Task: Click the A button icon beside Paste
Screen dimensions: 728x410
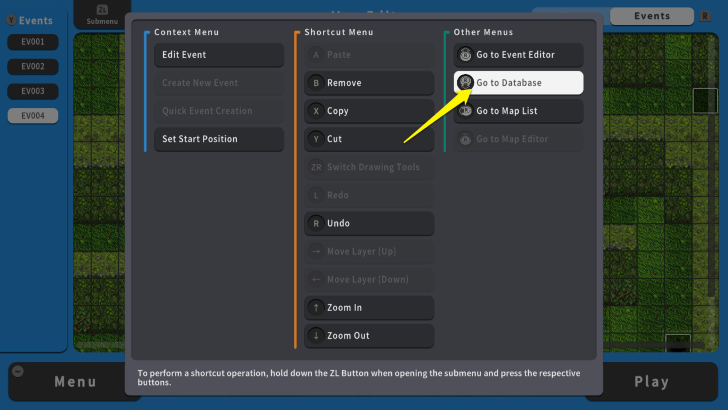Action: click(316, 55)
